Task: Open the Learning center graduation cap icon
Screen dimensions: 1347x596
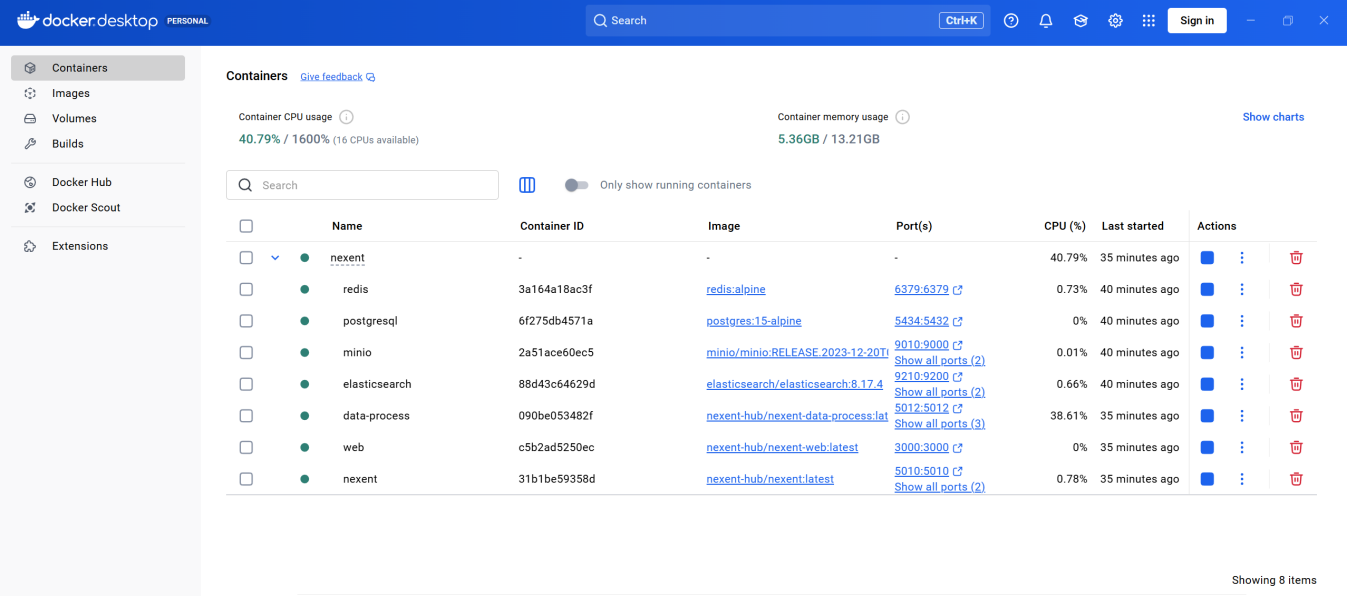Action: tap(1081, 20)
